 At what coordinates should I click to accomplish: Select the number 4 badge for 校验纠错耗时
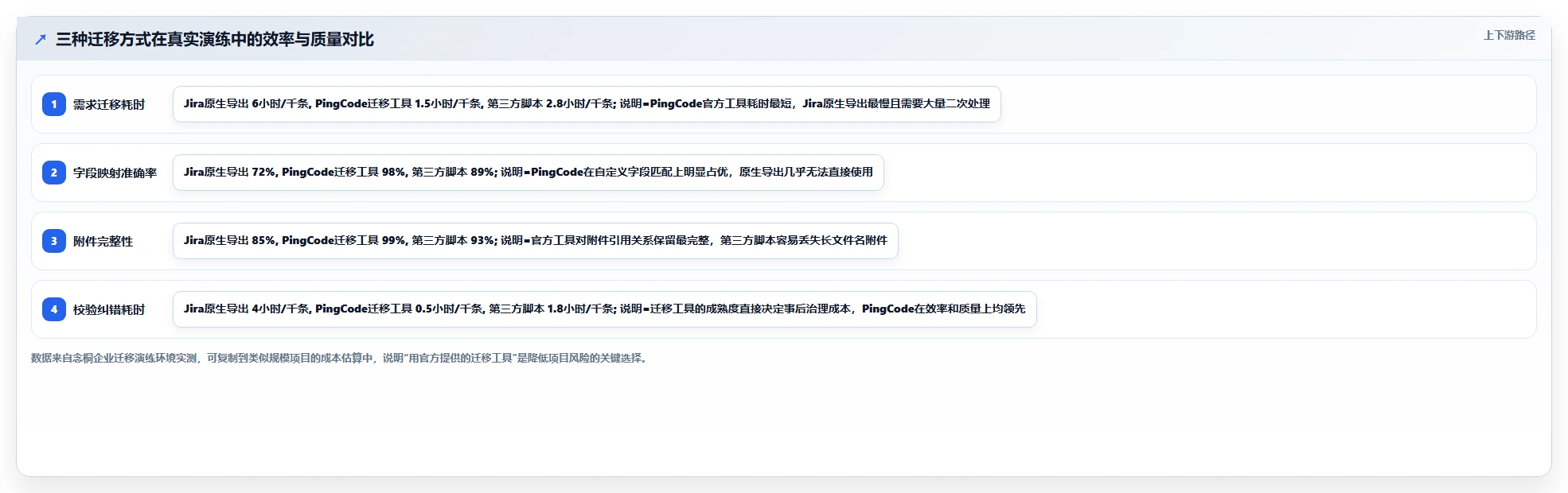54,309
